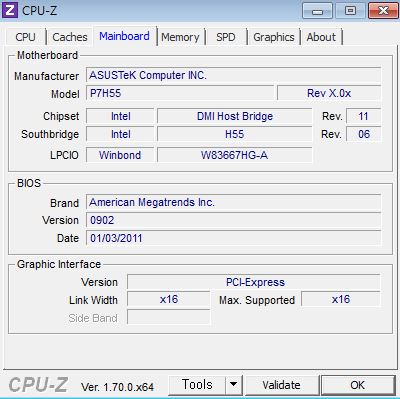
Task: Open the About tab
Action: 321,37
